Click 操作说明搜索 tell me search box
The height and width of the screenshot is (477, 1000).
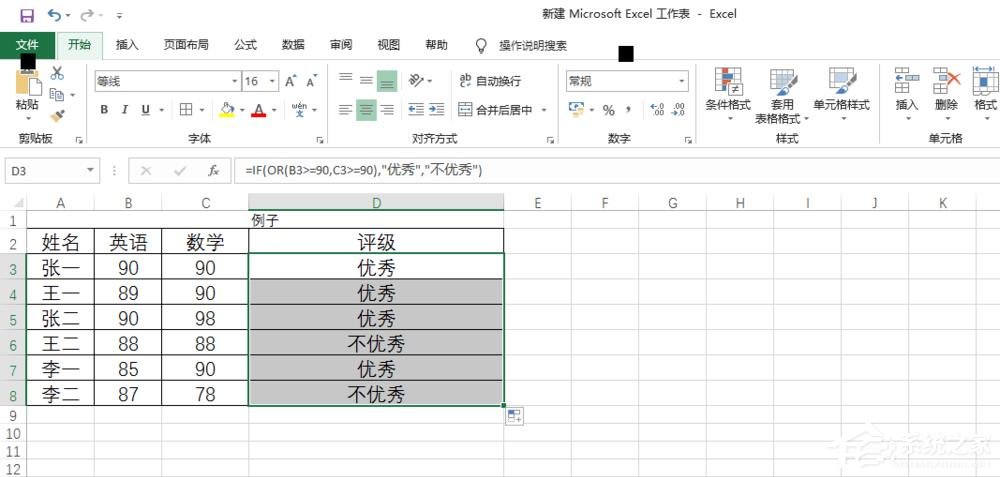coord(533,45)
